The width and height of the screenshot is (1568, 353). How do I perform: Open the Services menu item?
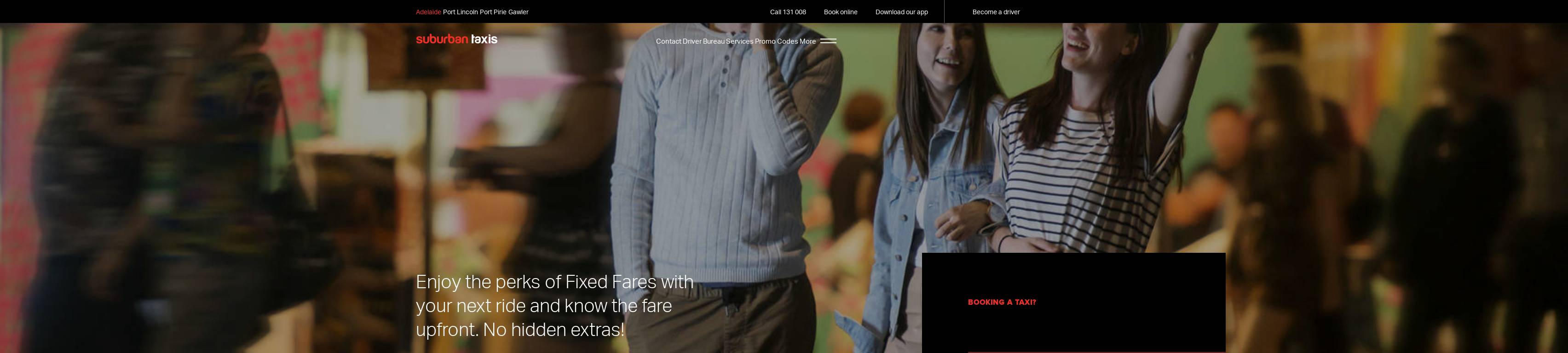tap(739, 41)
